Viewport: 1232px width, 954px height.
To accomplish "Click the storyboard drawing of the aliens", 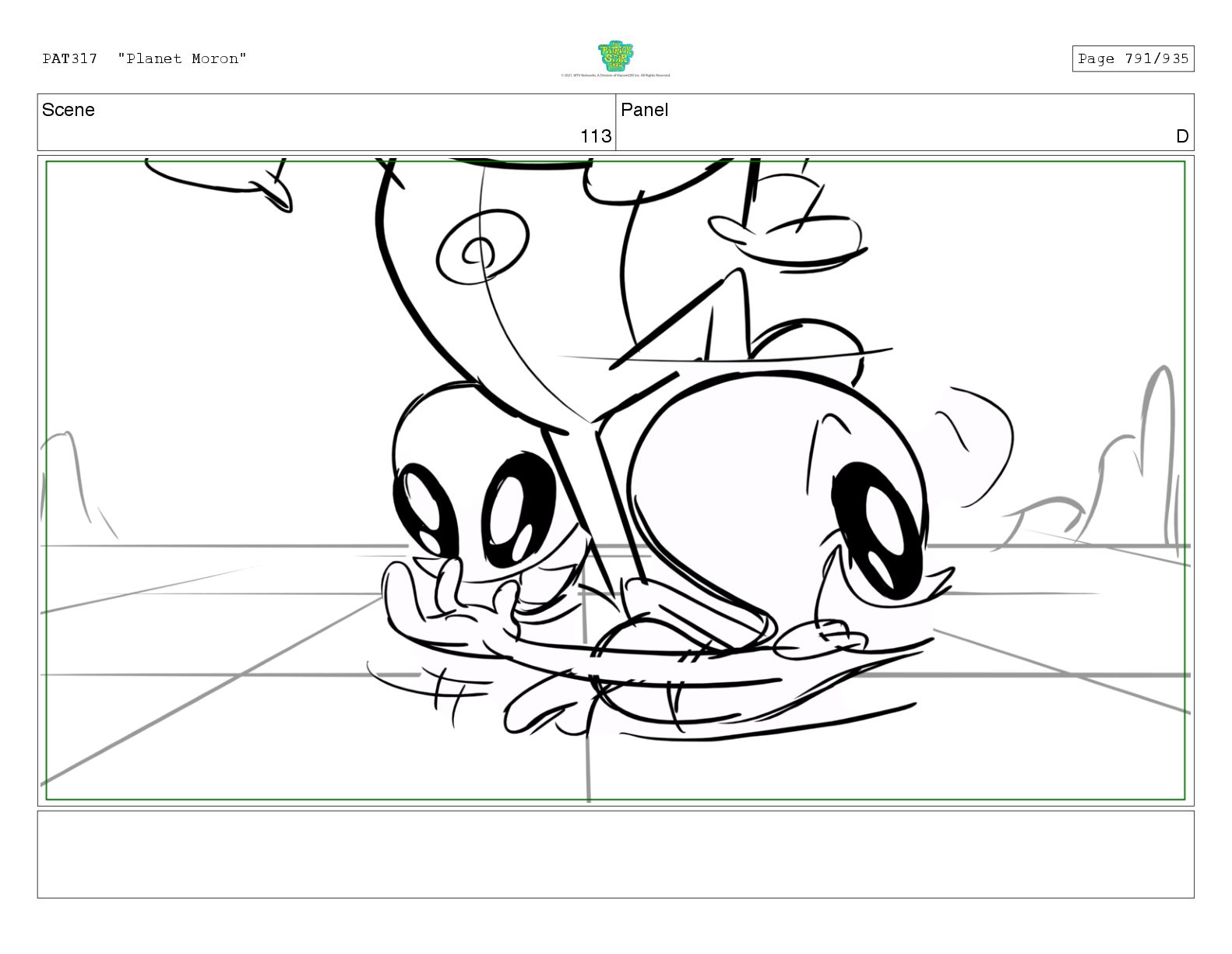I will 615,481.
